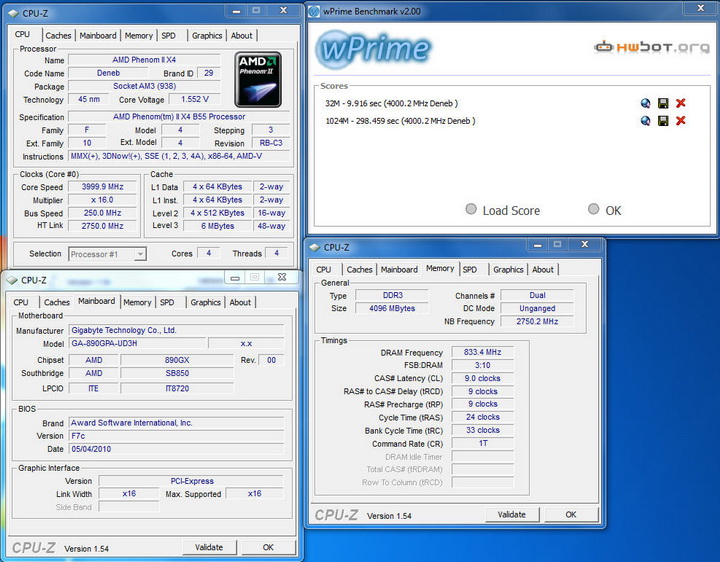Open Mainboard tab in top CPU-Z window
The height and width of the screenshot is (562, 720).
pyautogui.click(x=98, y=35)
